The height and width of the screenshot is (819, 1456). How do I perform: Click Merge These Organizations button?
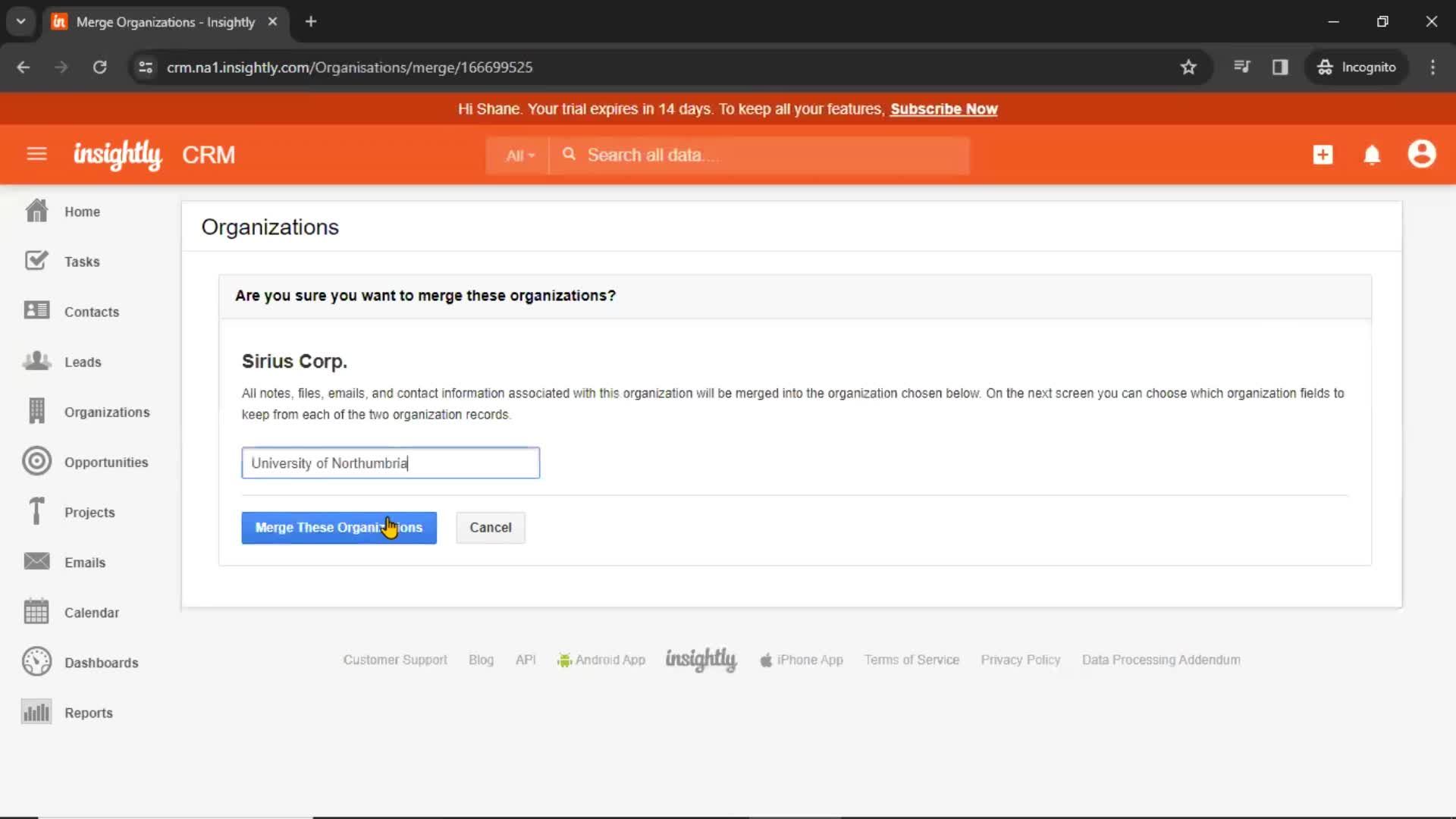[x=339, y=527]
